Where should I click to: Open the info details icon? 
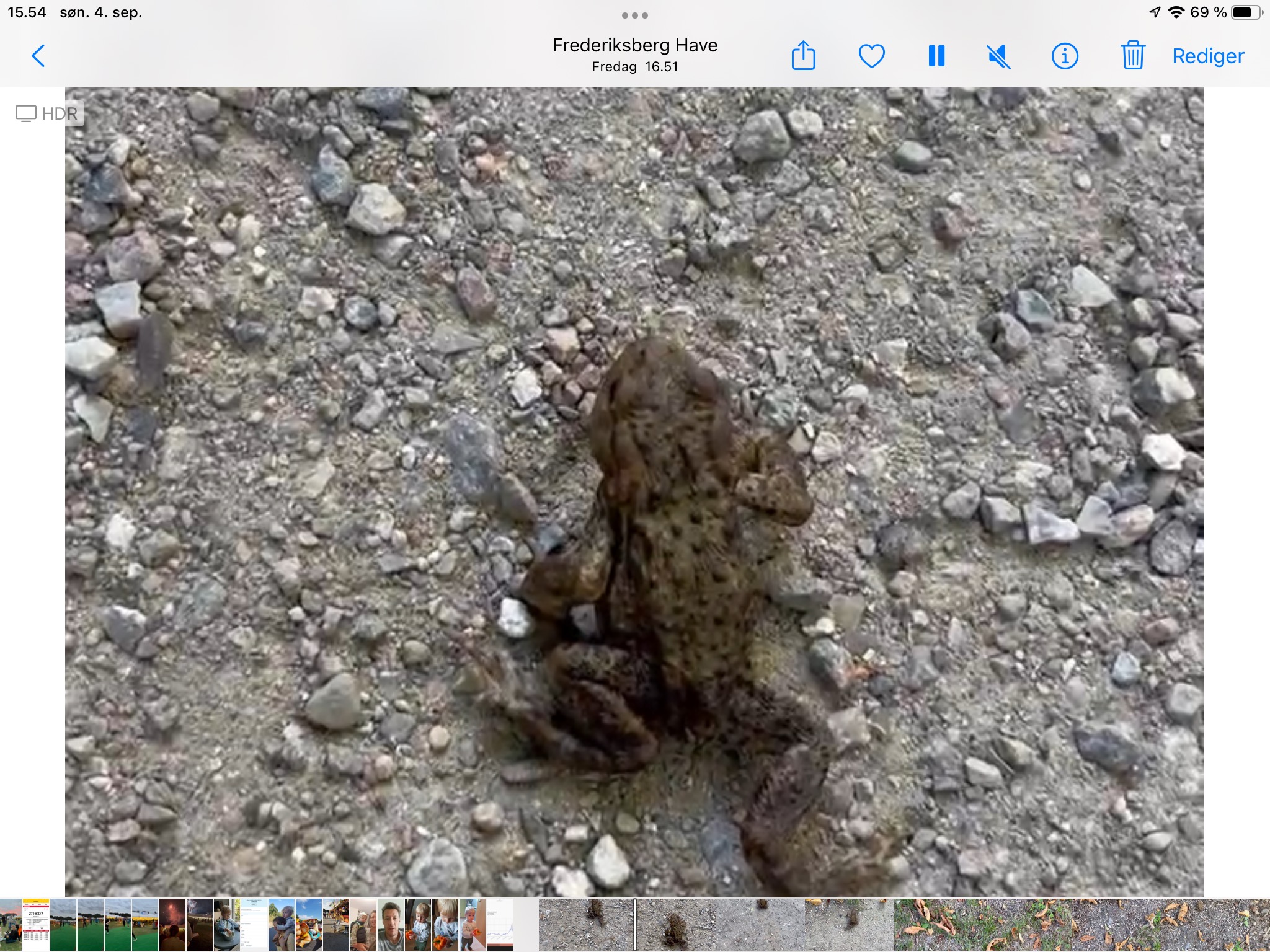1065,56
